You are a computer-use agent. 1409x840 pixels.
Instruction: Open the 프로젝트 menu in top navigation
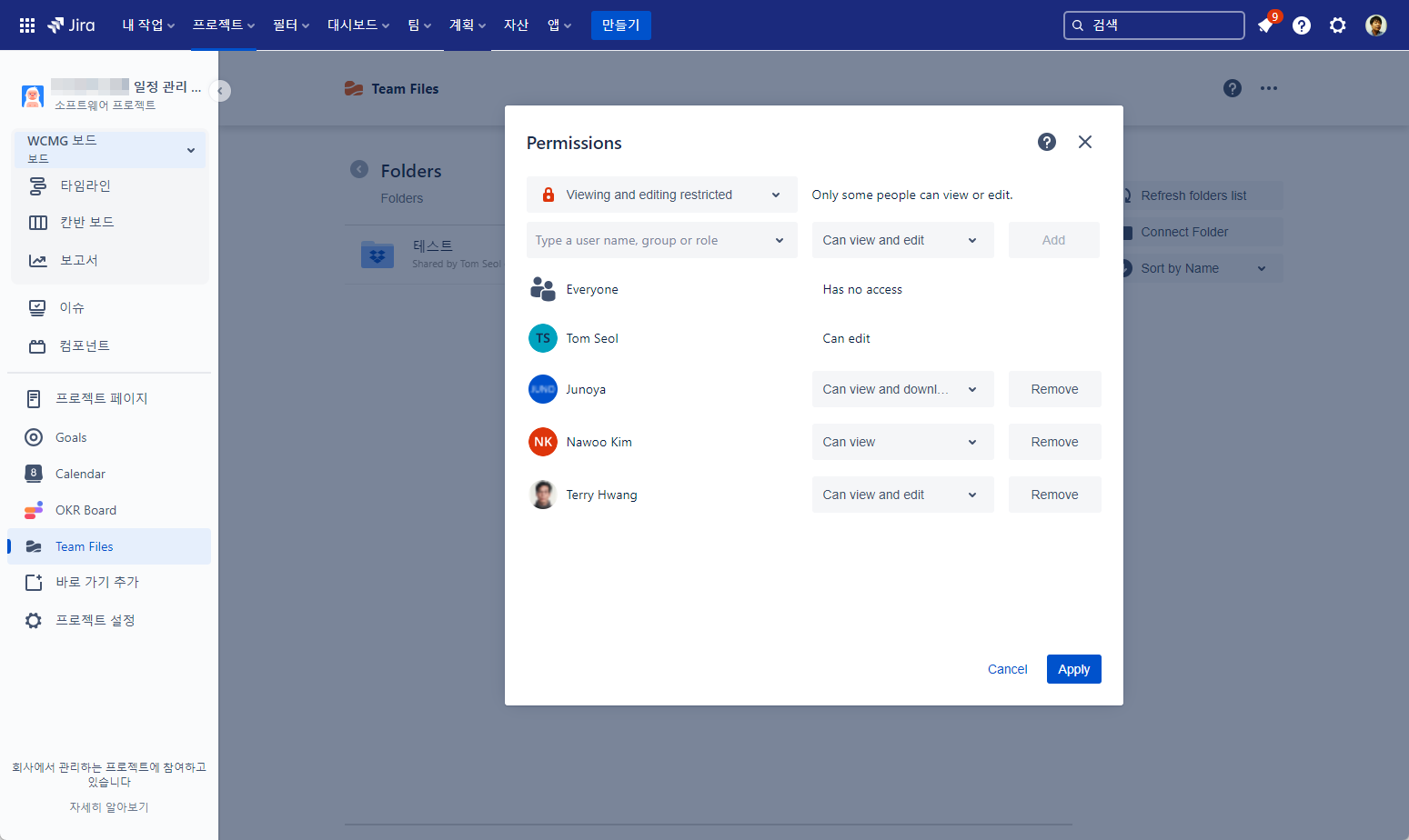(x=223, y=25)
